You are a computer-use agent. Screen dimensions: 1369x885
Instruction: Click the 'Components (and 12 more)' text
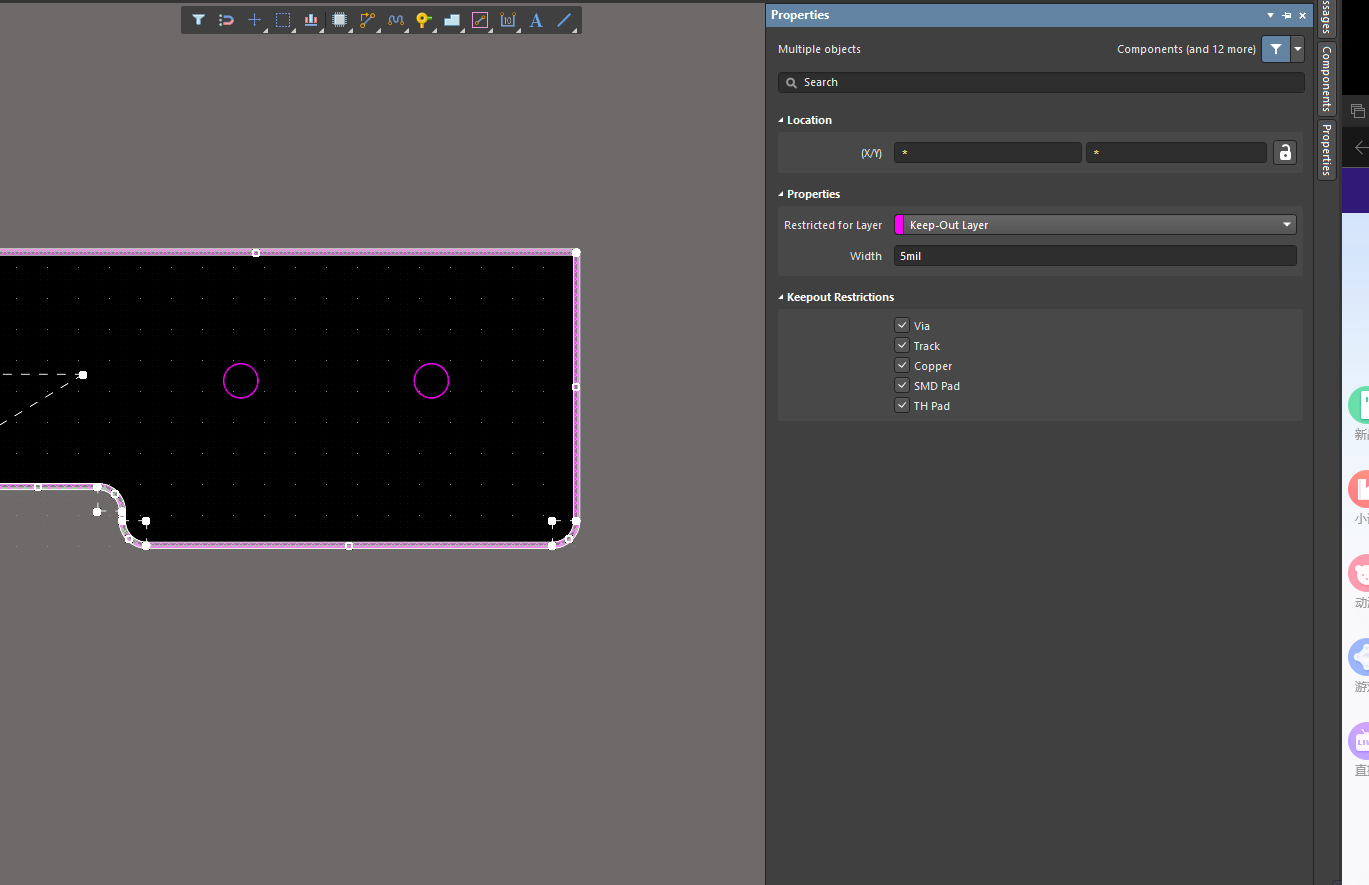coord(1186,49)
